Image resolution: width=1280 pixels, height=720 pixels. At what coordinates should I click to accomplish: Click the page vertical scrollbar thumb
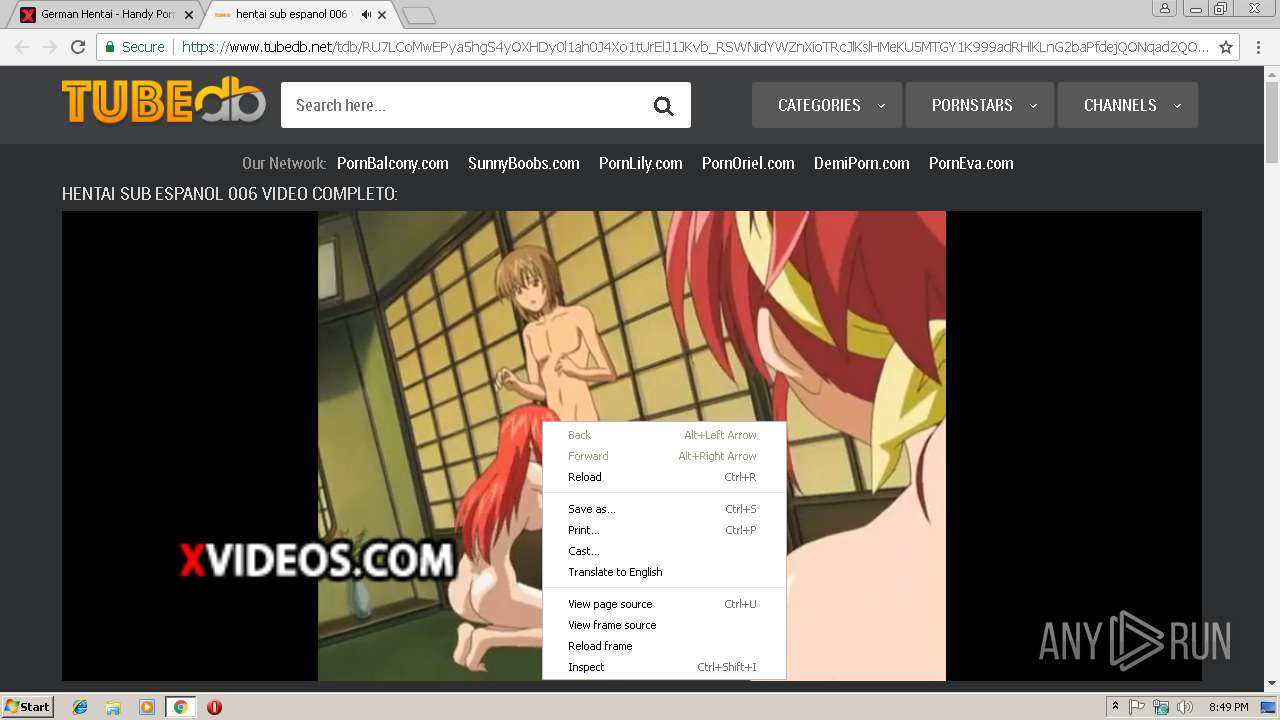coord(1272,122)
